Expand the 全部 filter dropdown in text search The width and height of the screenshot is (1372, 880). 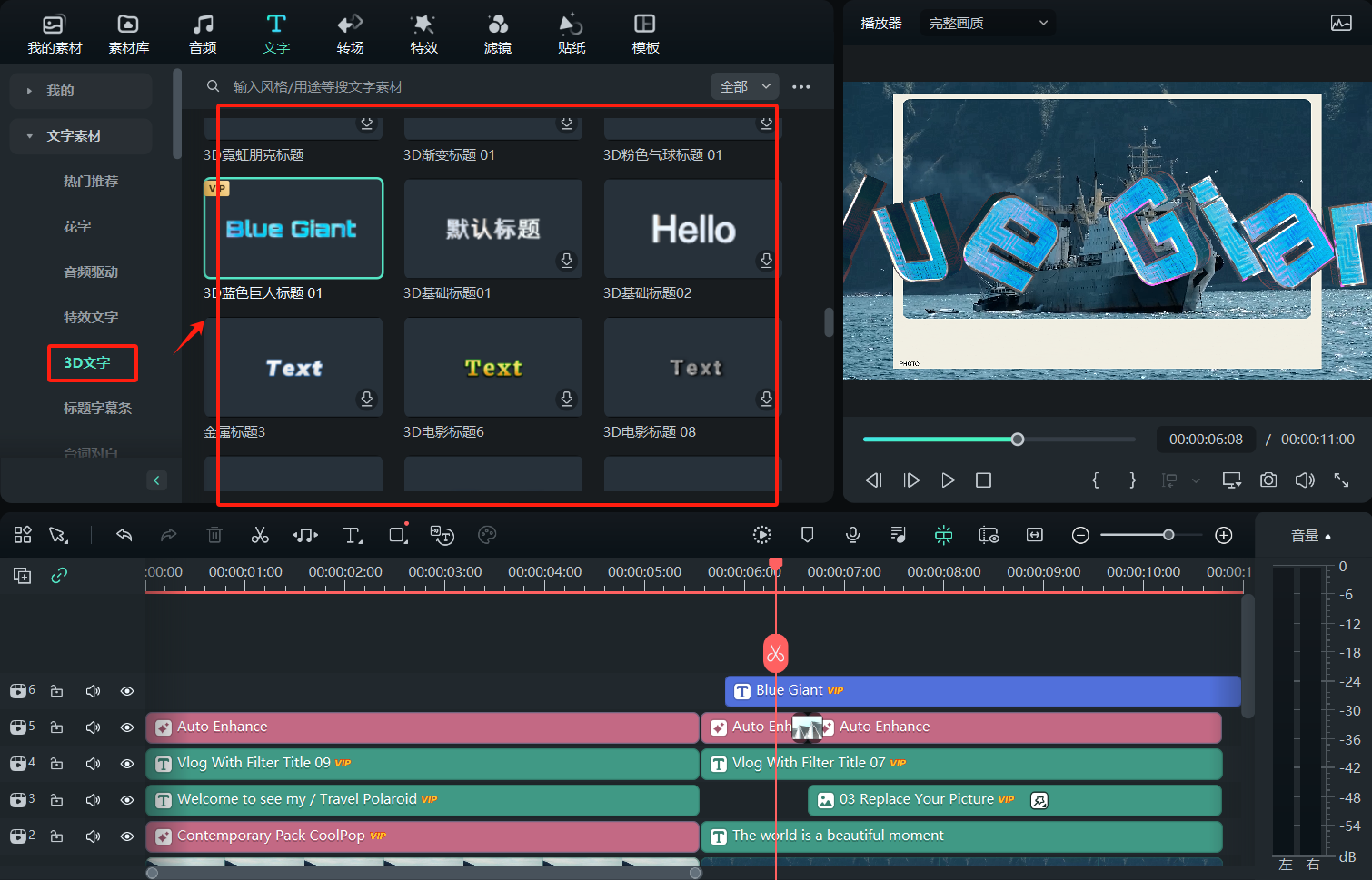[x=744, y=86]
